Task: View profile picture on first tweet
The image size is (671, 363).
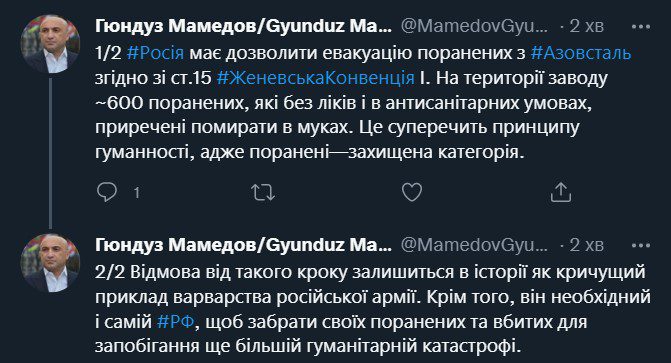Action: (x=50, y=44)
